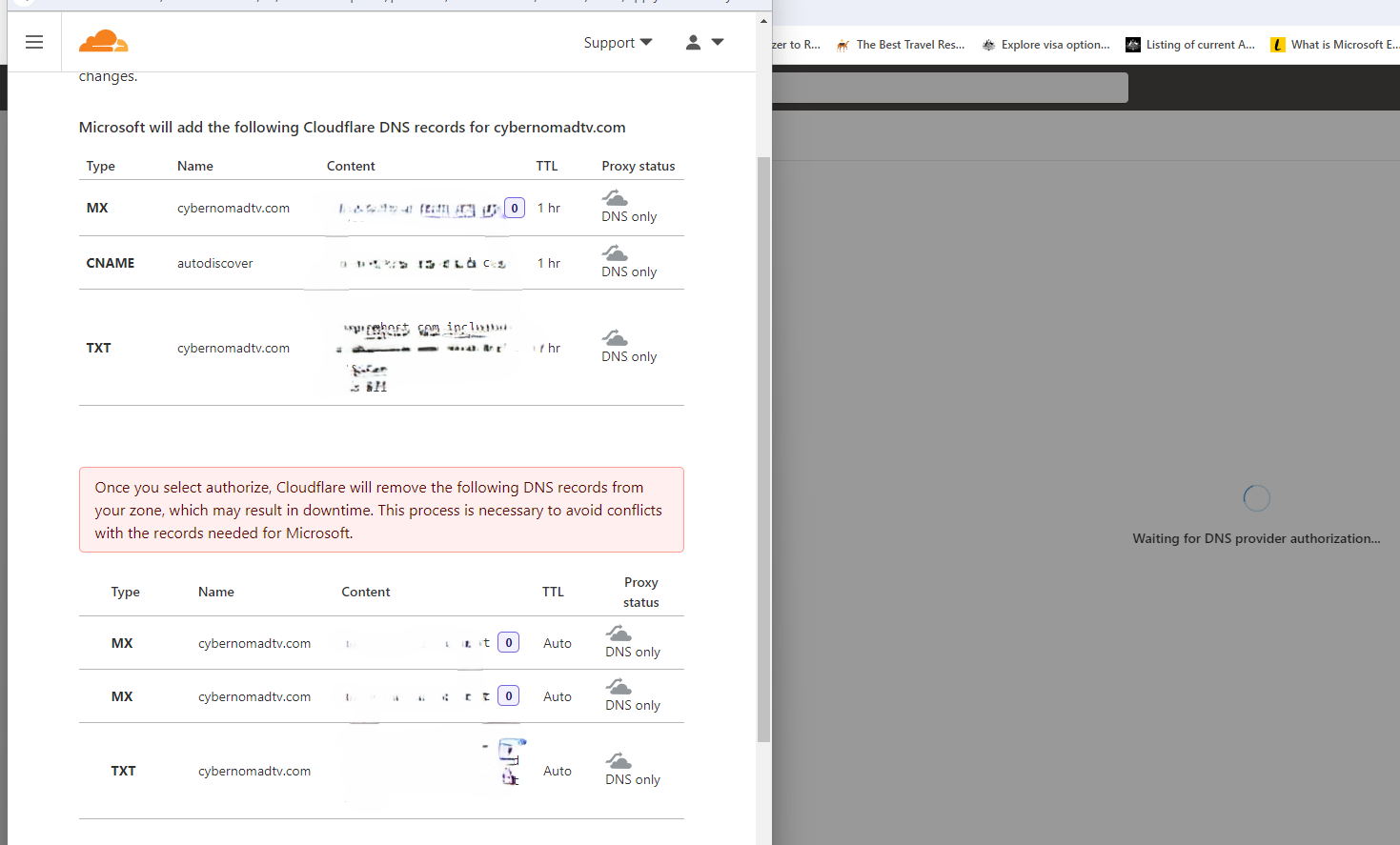This screenshot has width=1400, height=845.
Task: Open the account profile icon
Action: coord(693,42)
